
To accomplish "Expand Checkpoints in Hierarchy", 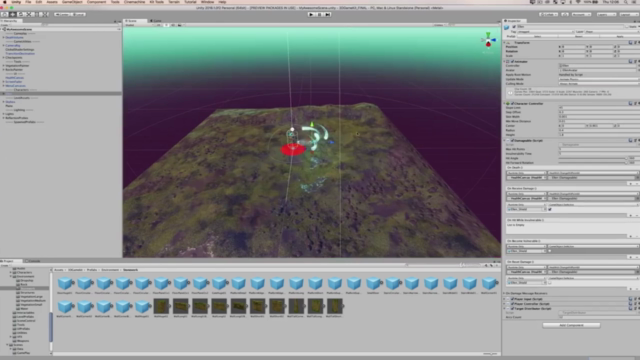I will pyautogui.click(x=4, y=58).
